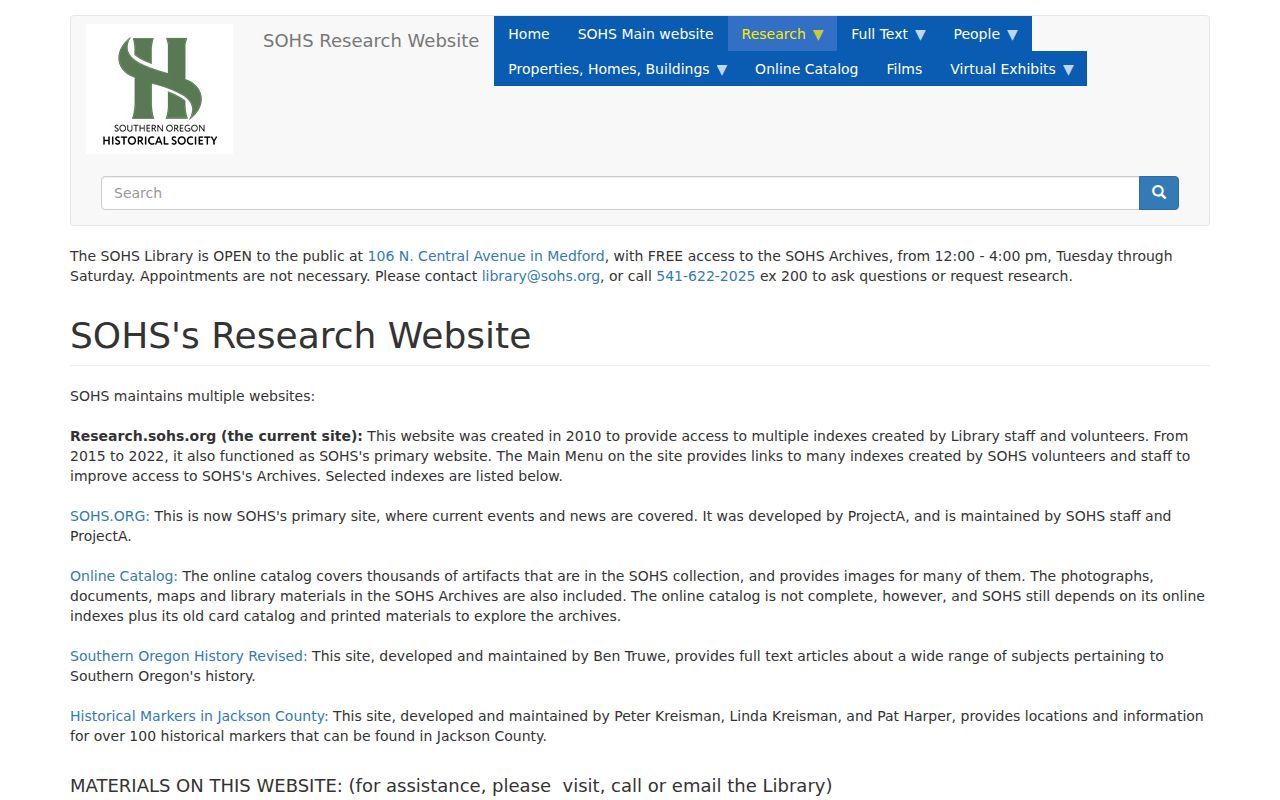1280x800 pixels.
Task: Expand the Virtual Exhibits dropdown
Action: click(1011, 69)
